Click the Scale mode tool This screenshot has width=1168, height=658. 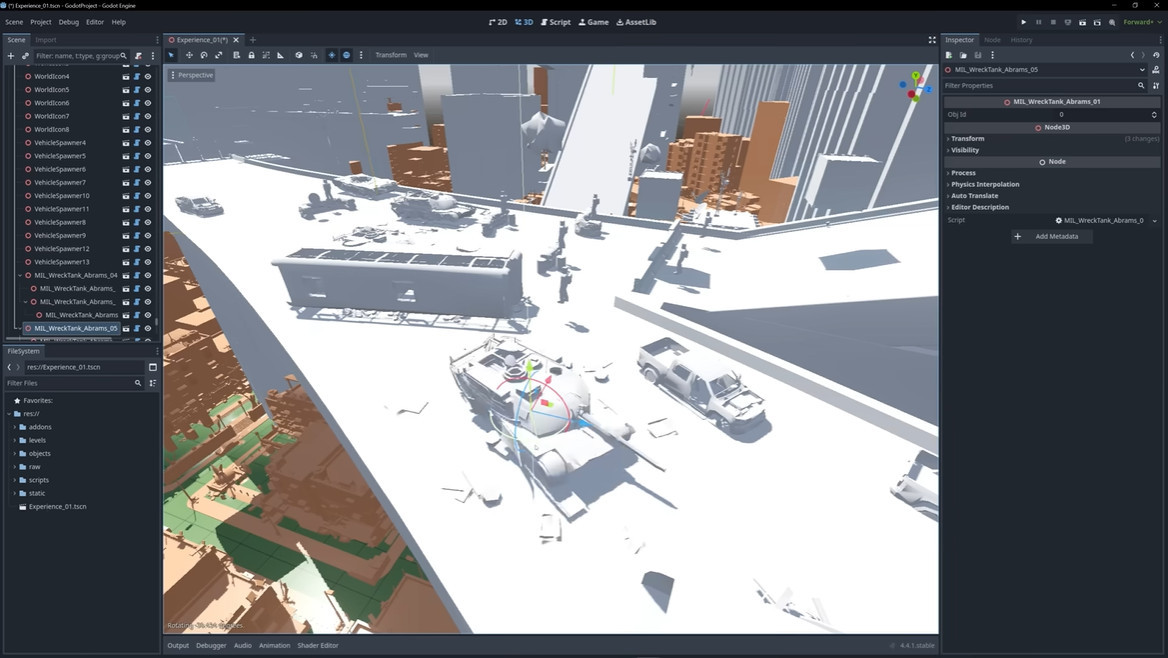[x=218, y=55]
